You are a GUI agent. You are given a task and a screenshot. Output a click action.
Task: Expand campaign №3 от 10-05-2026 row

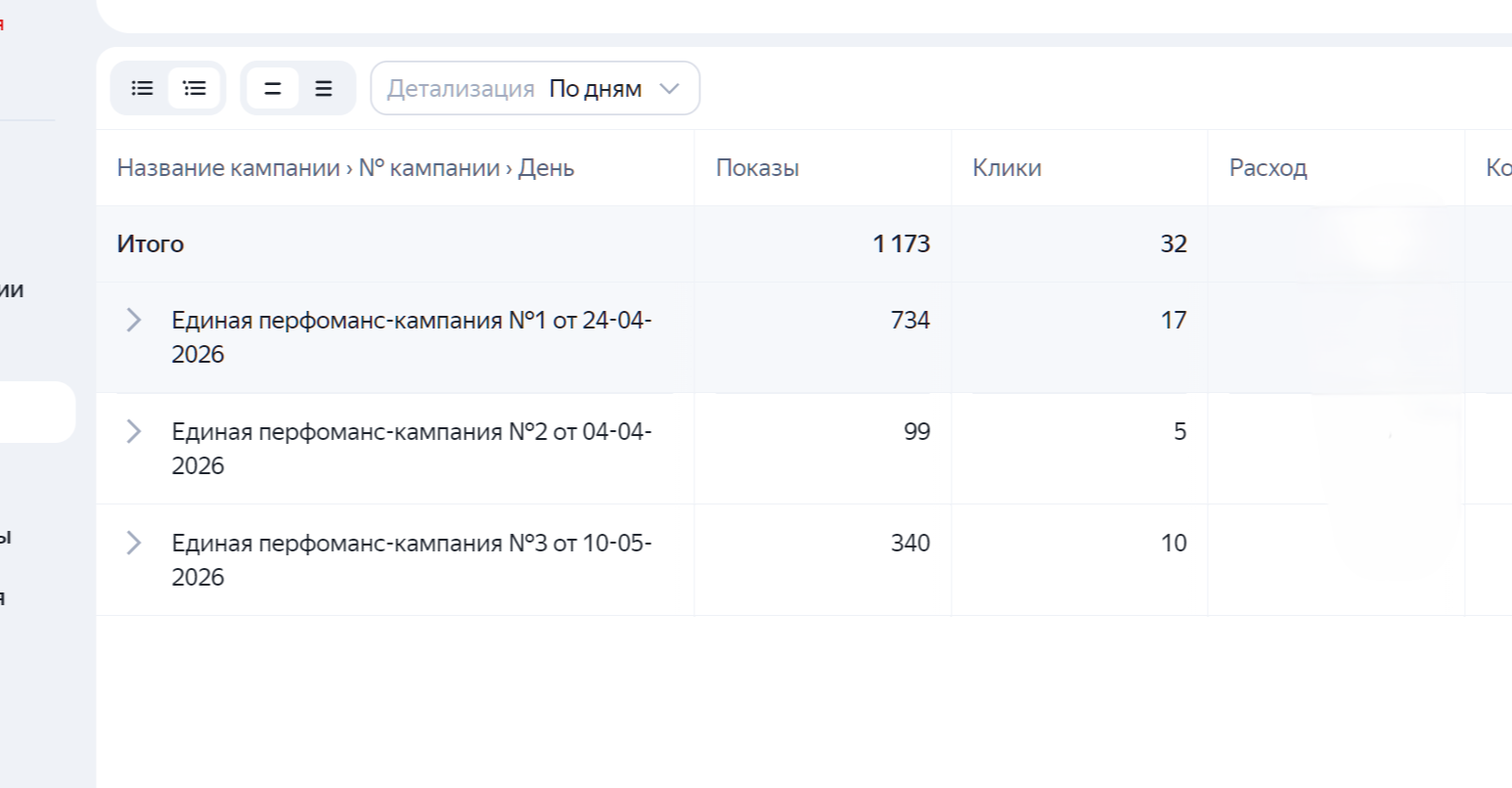(x=134, y=543)
